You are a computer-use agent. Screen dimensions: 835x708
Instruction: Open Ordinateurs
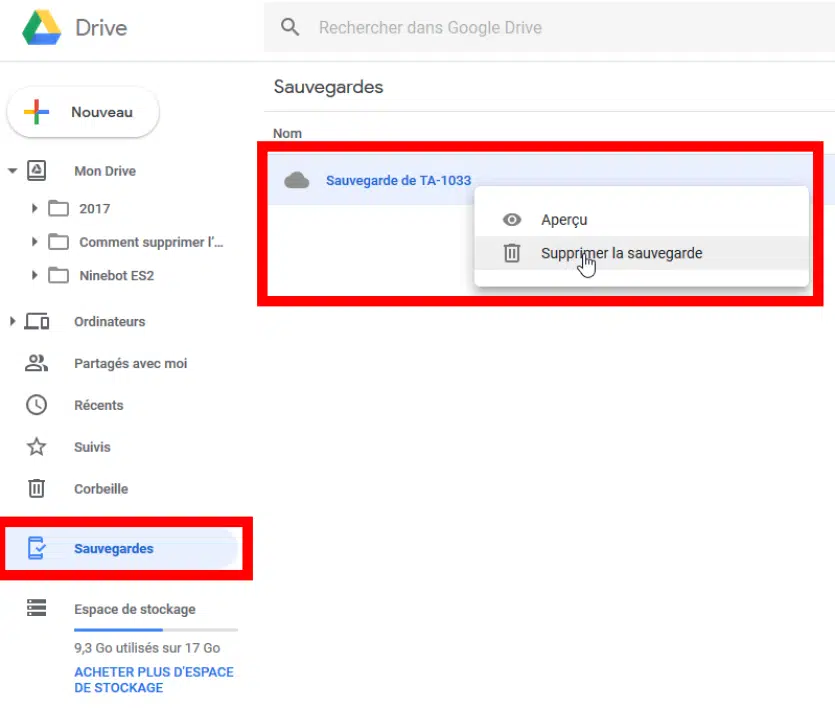coord(110,322)
